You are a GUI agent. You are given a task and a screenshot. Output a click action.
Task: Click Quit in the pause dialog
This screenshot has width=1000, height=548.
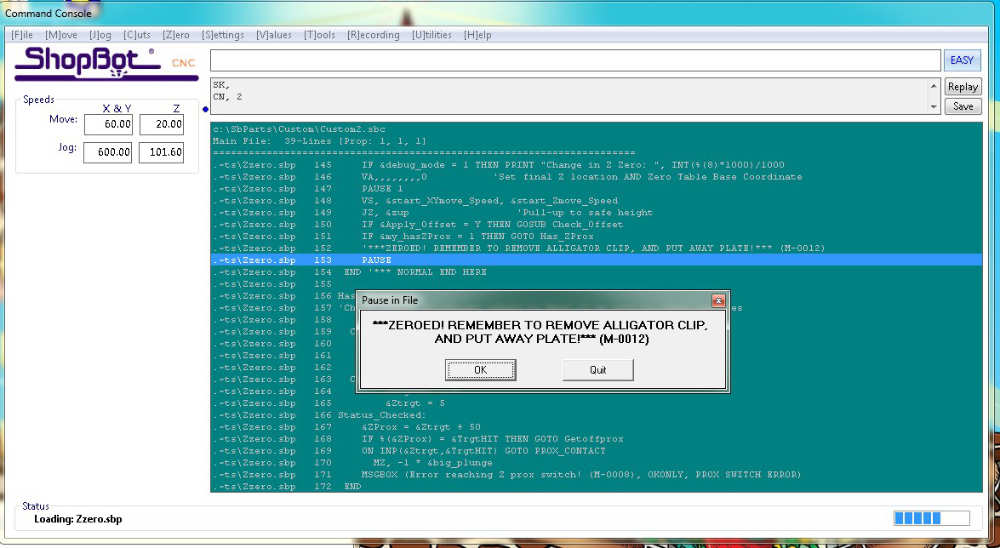(x=598, y=370)
